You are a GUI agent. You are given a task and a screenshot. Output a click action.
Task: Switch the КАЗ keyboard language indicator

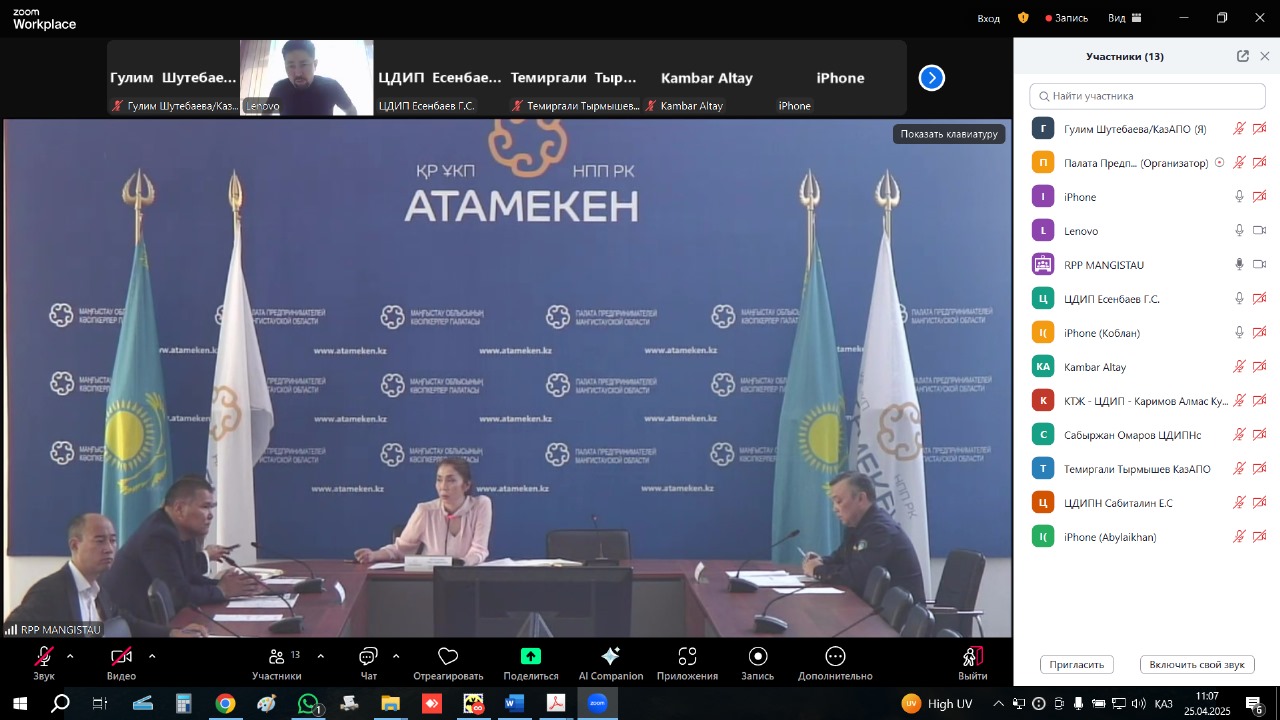1164,704
